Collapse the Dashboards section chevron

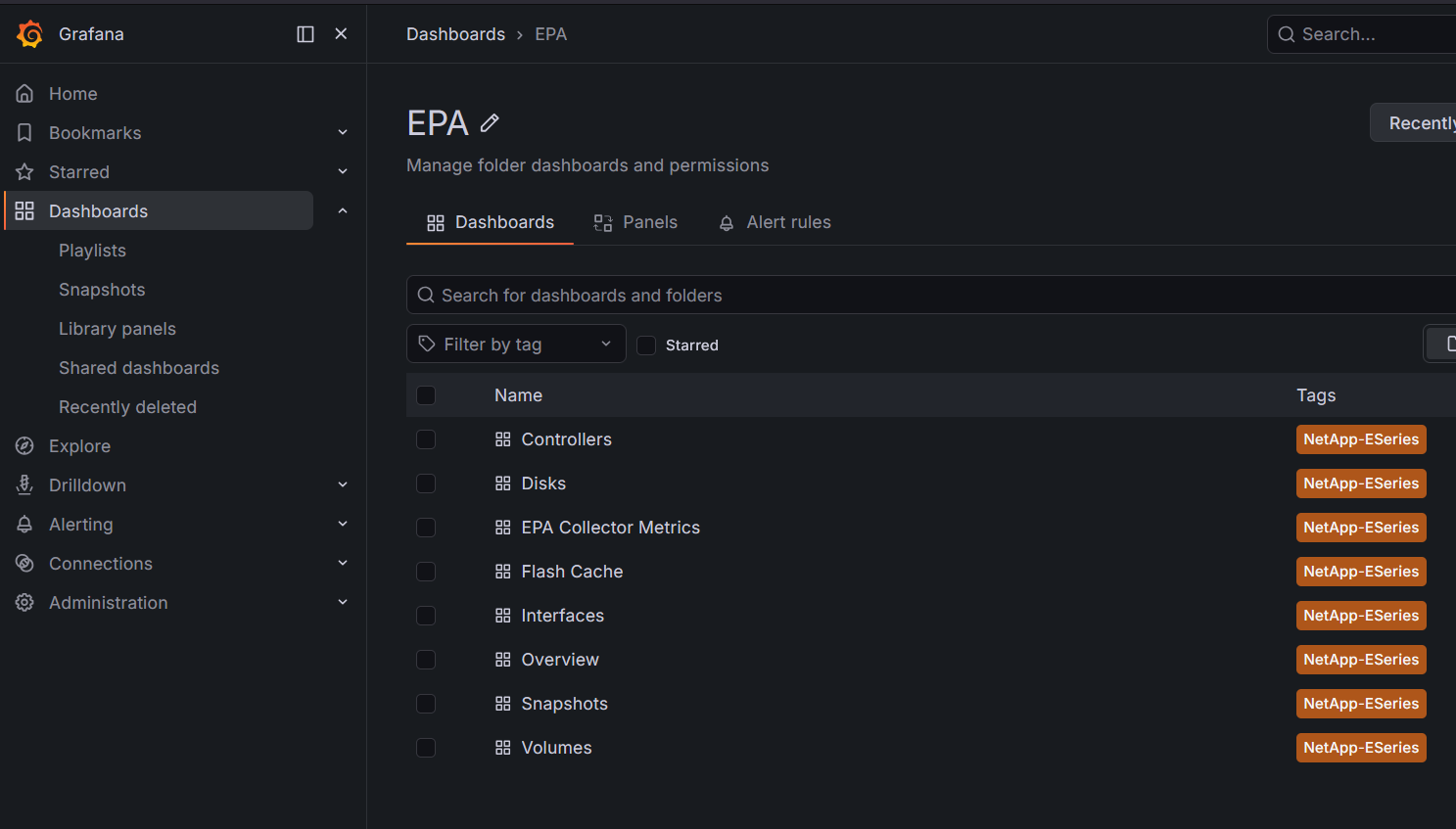pos(343,210)
